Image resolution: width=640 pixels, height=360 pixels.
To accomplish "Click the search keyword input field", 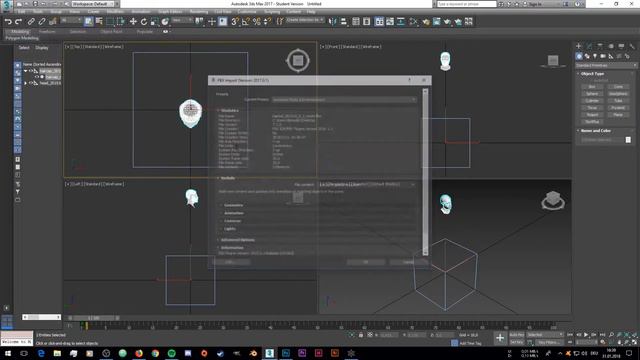I will (467, 4).
